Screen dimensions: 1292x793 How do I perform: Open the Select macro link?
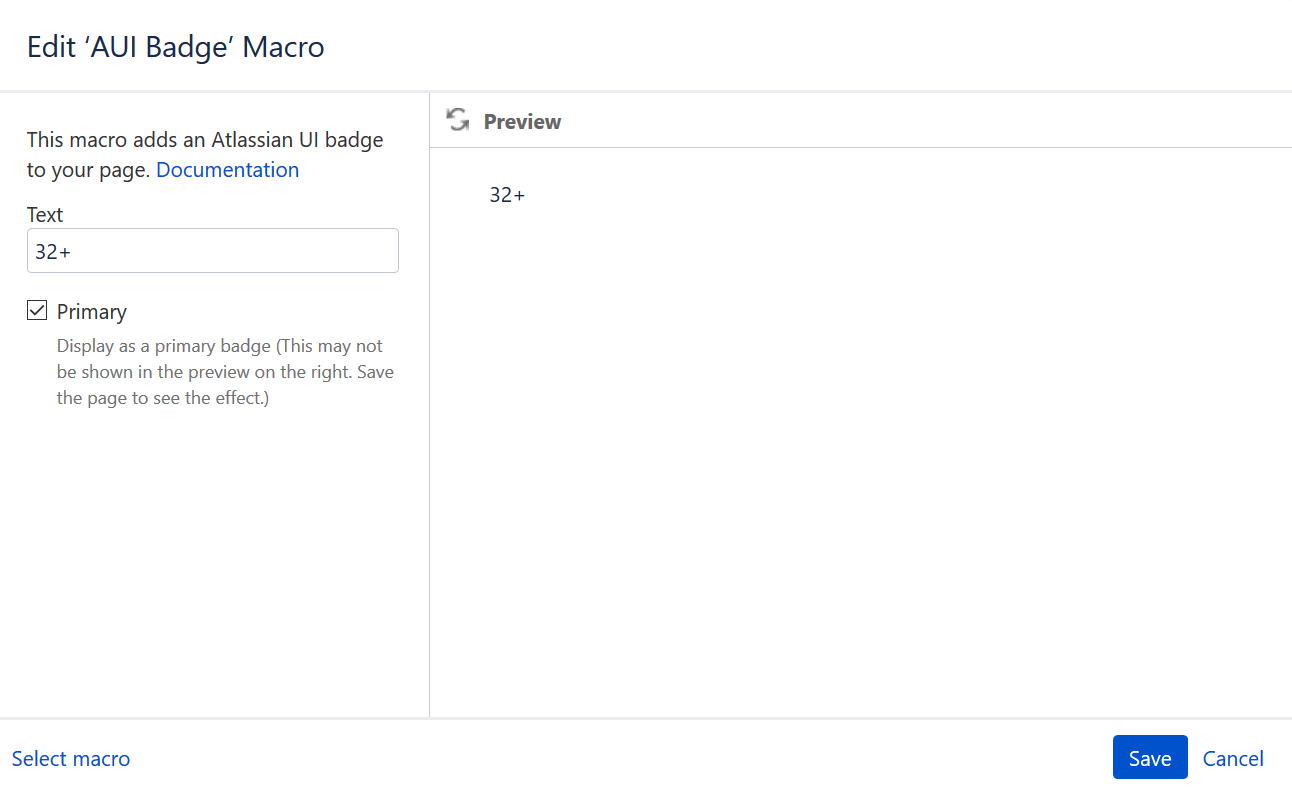(x=71, y=759)
